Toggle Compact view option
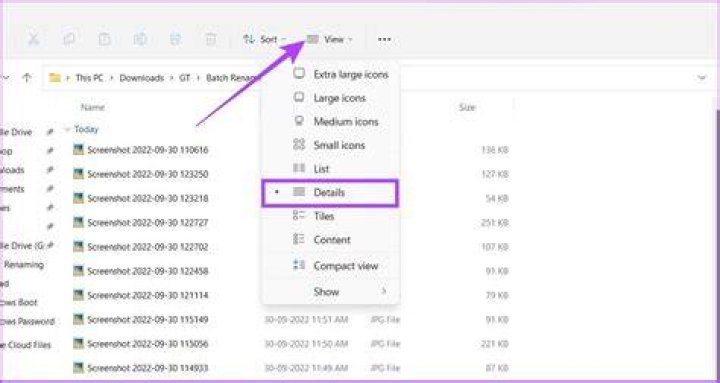Viewport: 720px width, 383px height. 331,265
